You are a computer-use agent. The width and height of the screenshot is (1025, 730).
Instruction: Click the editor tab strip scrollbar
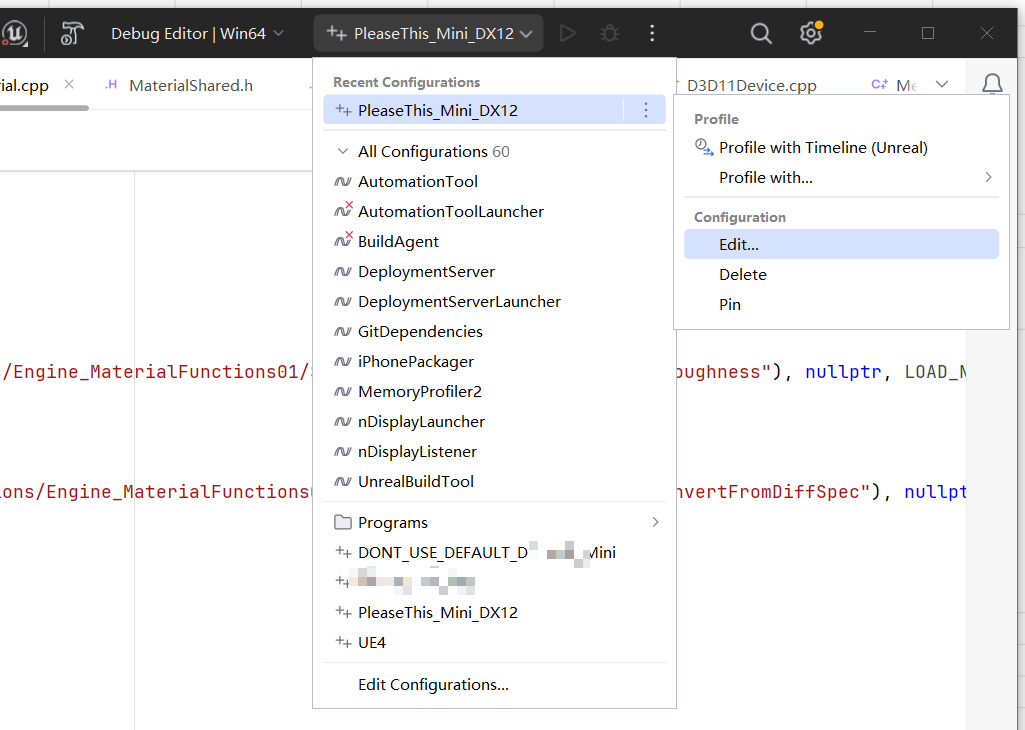click(x=44, y=108)
